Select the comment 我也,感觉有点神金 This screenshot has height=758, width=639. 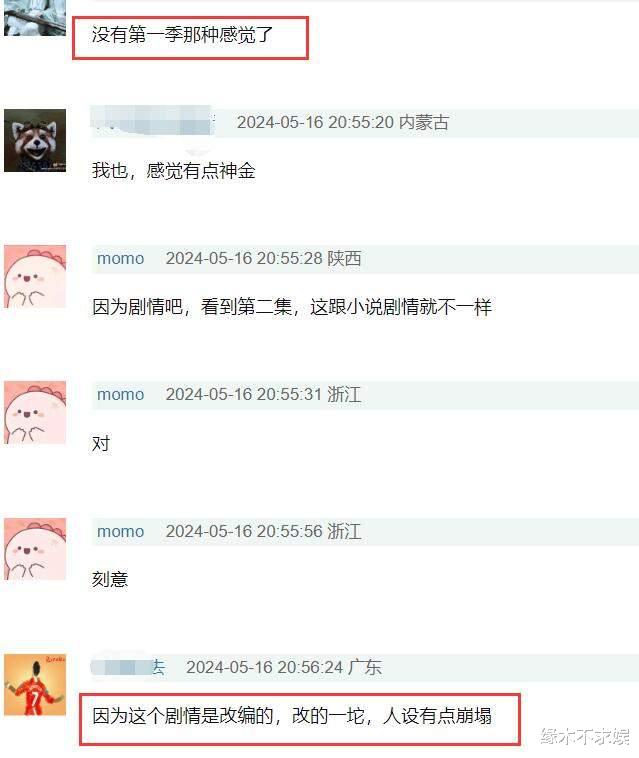[x=174, y=171]
